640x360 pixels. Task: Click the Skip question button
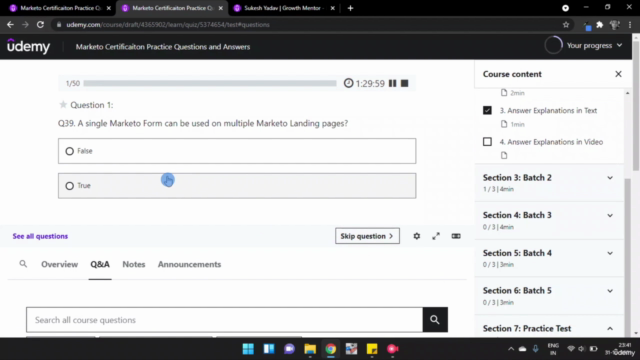point(367,236)
